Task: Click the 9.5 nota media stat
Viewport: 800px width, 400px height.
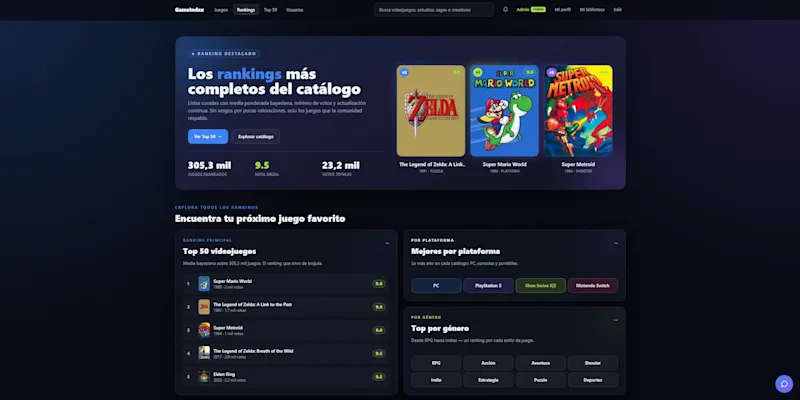Action: (x=267, y=168)
